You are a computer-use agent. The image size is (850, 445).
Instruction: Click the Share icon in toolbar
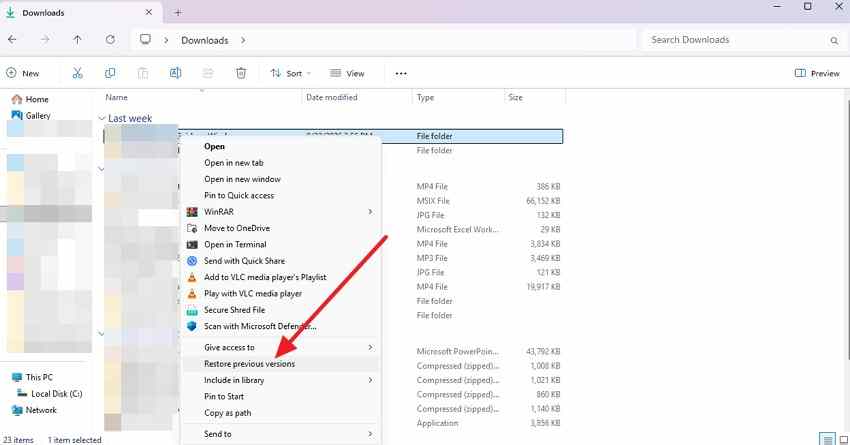click(208, 73)
